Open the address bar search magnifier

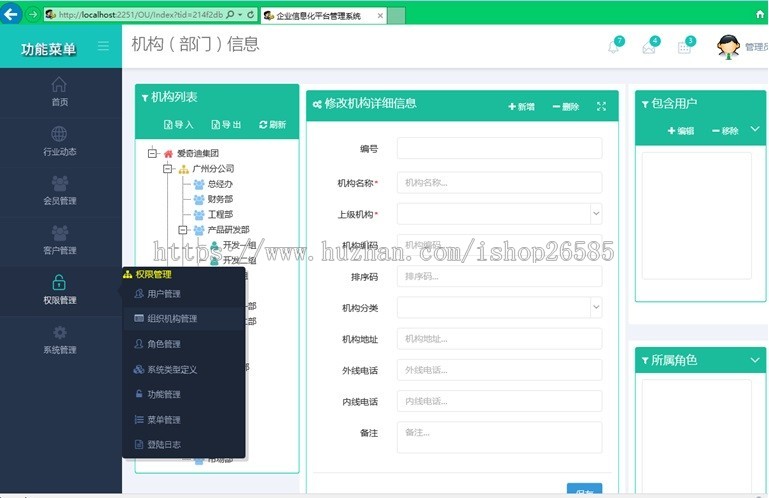pyautogui.click(x=230, y=15)
